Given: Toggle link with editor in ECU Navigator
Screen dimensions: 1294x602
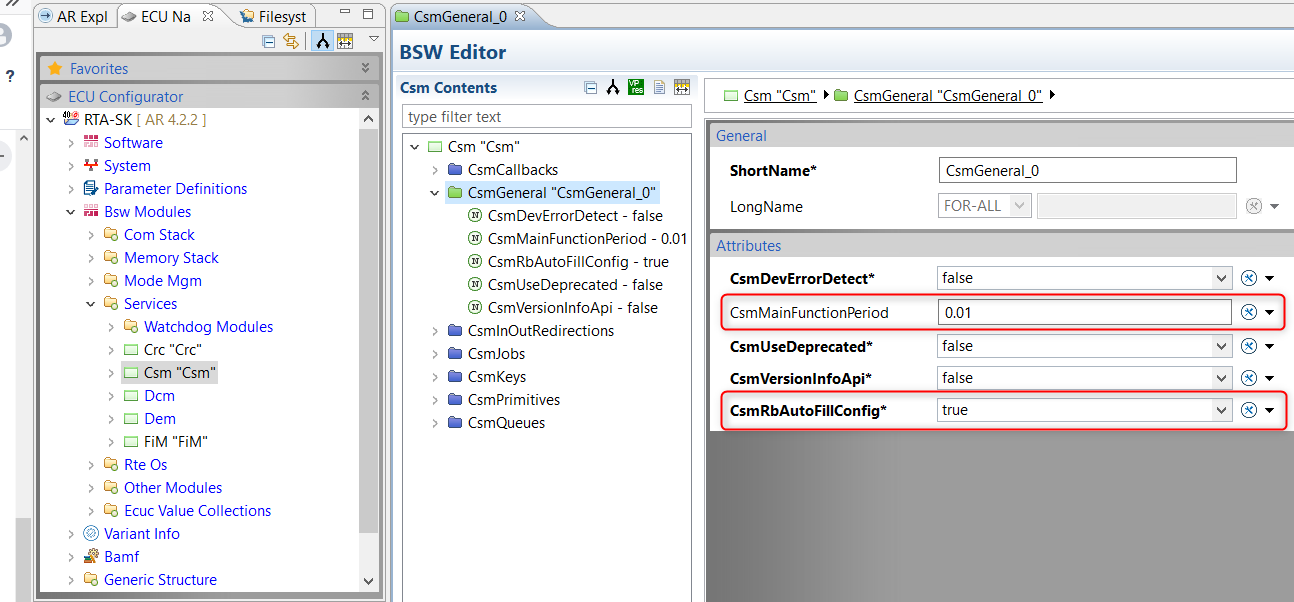Looking at the screenshot, I should point(291,41).
